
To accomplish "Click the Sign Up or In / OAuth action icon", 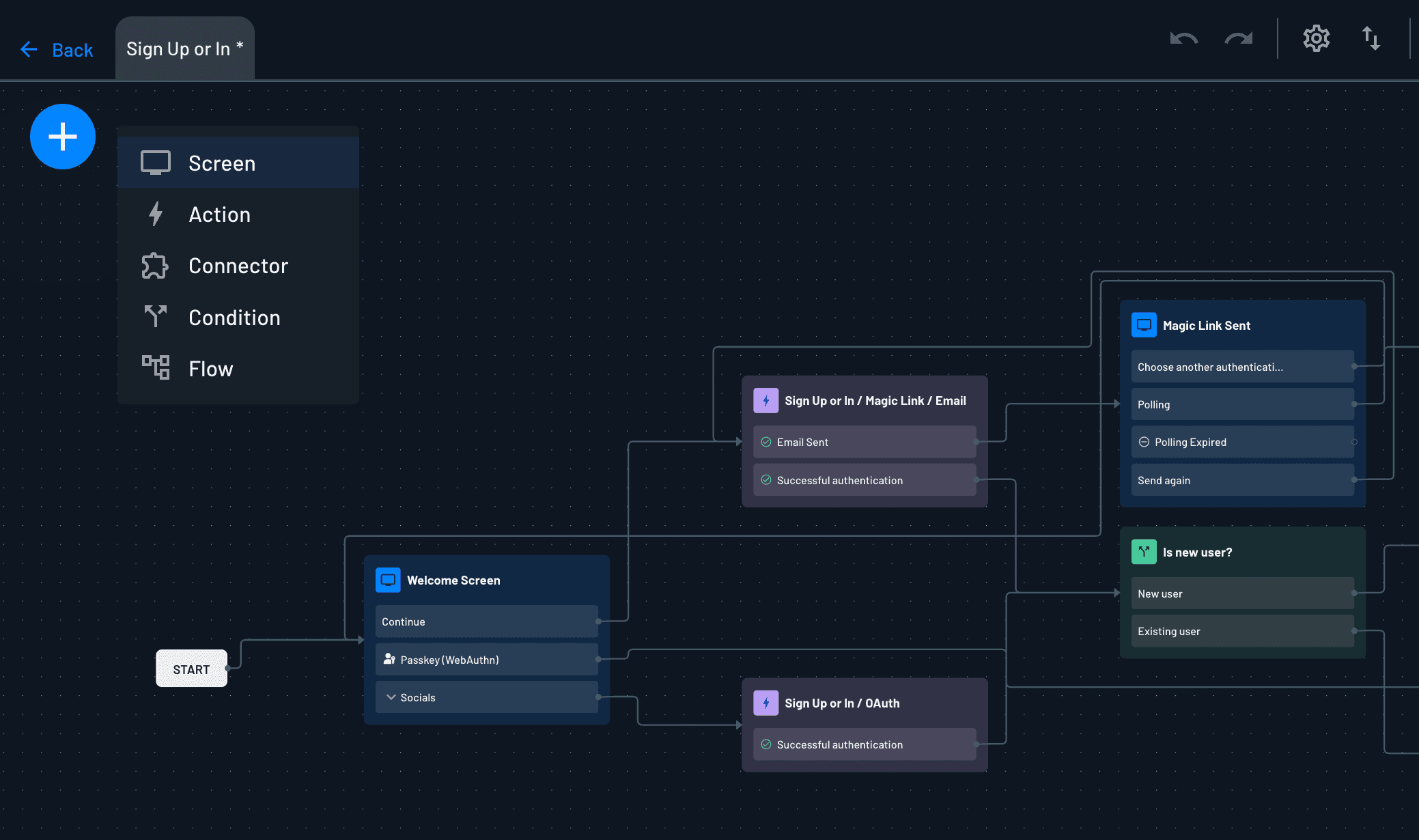I will 765,703.
